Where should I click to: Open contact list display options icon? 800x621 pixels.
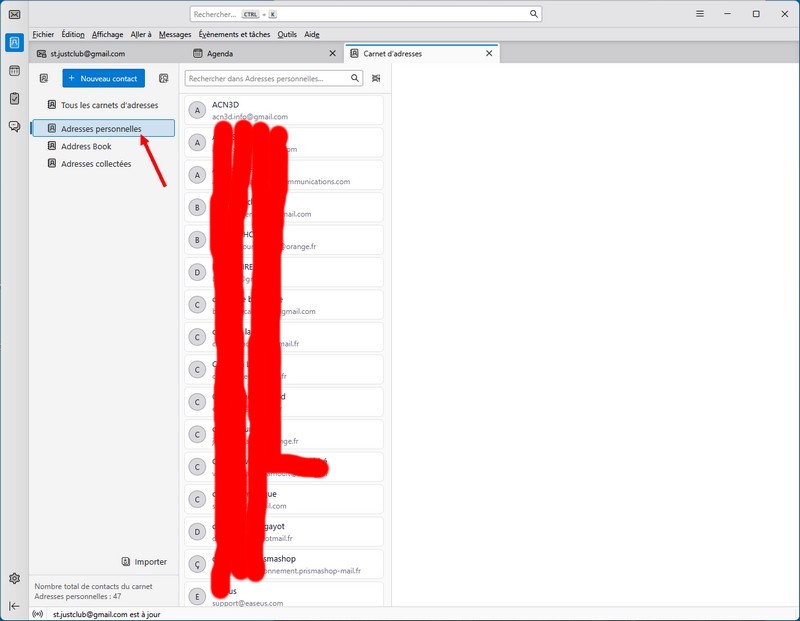tap(376, 78)
